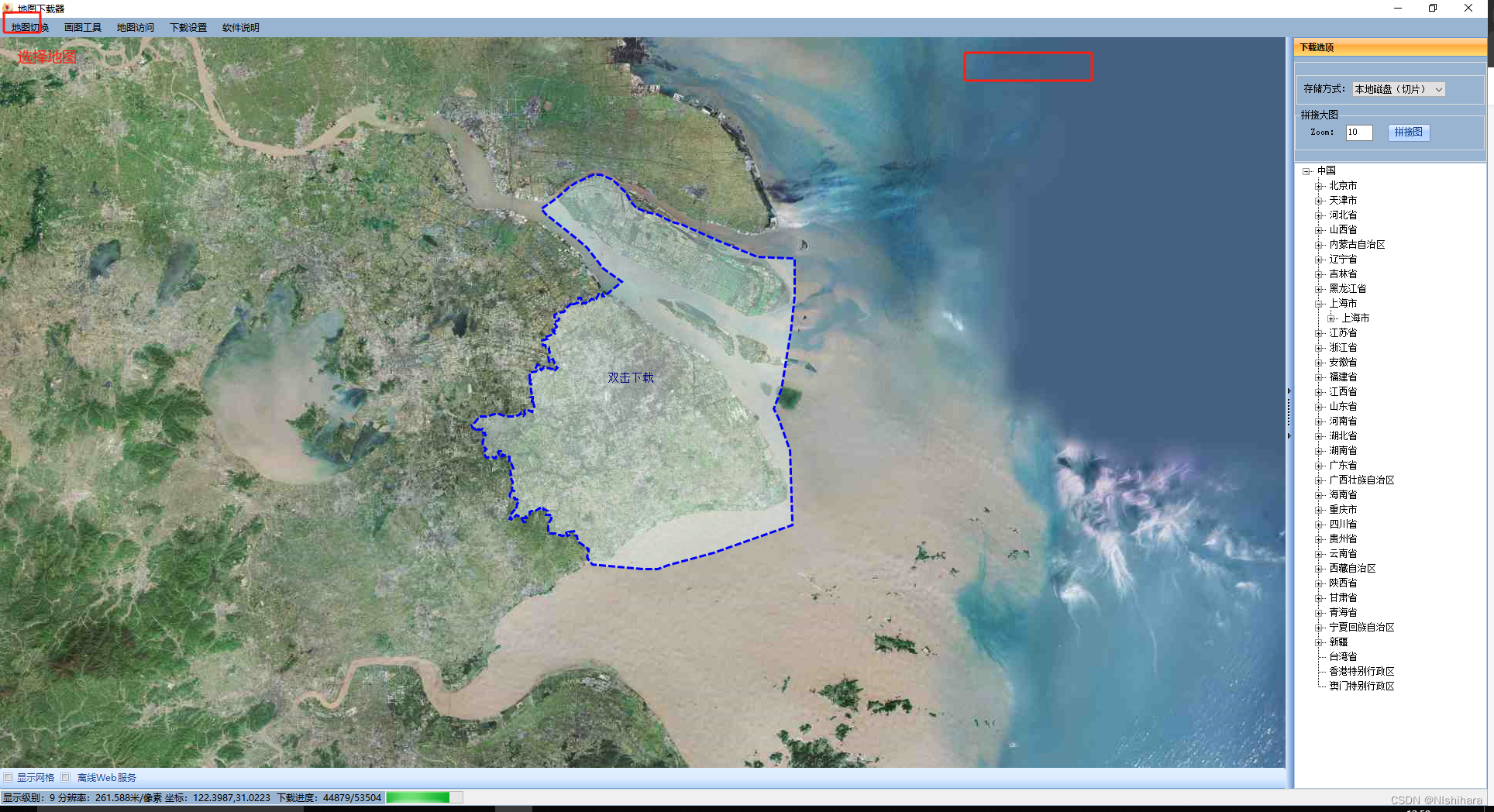The height and width of the screenshot is (812, 1494).
Task: Collapse the 上海市 province node
Action: click(1319, 304)
